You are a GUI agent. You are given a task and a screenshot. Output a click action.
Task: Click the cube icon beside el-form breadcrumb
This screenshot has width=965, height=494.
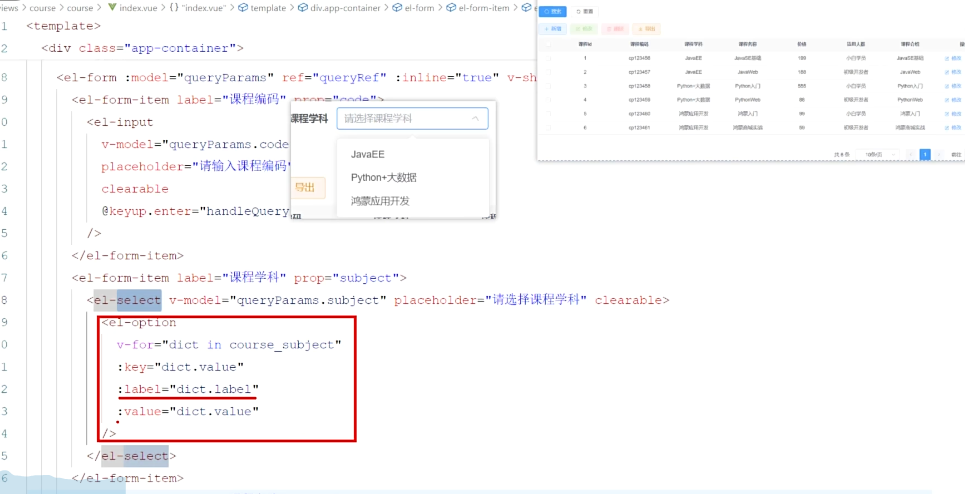point(398,8)
